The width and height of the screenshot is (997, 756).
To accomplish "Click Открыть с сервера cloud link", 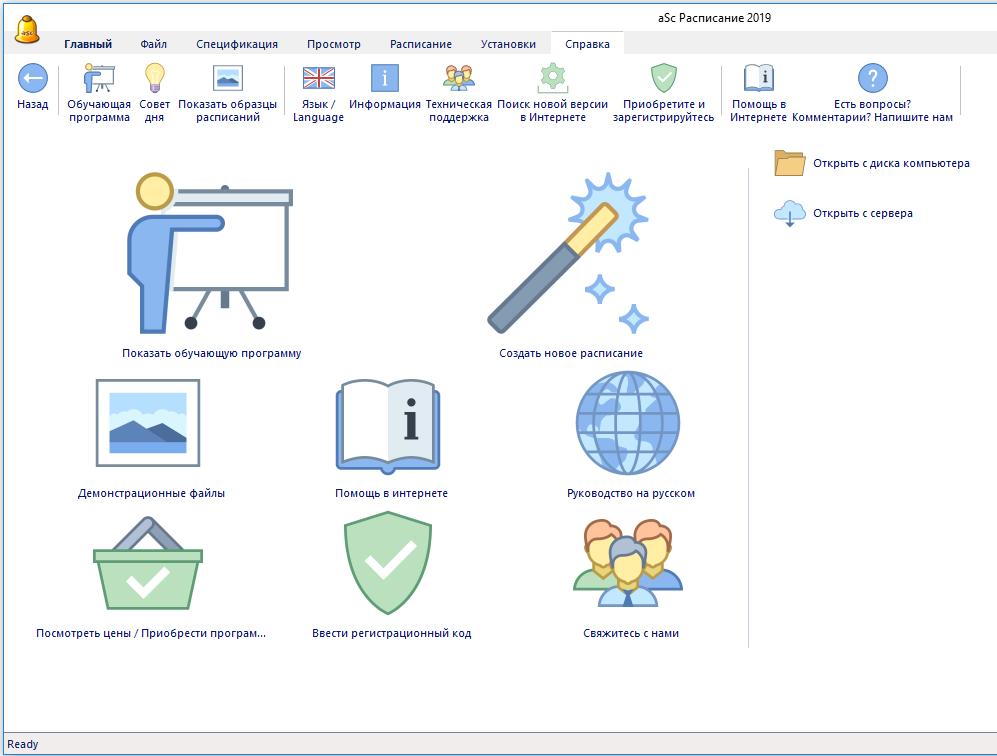I will tap(862, 213).
